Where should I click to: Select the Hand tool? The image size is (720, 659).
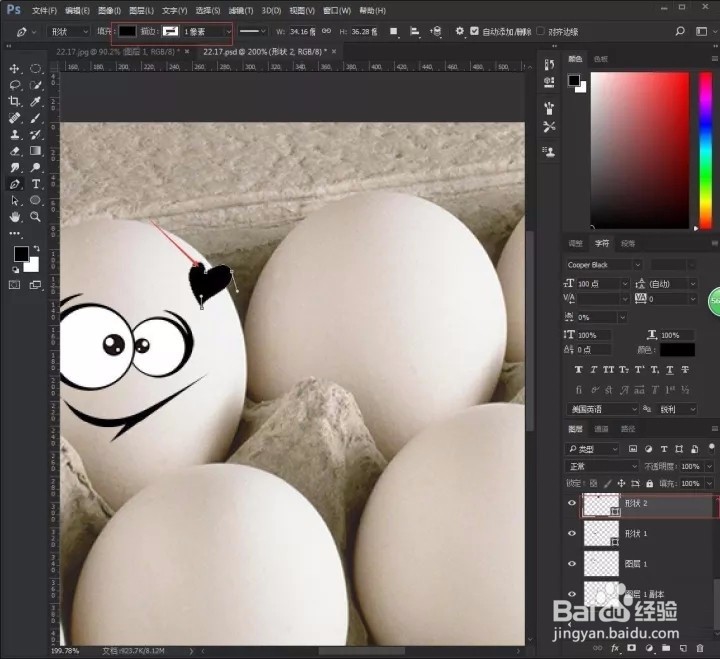[x=15, y=216]
